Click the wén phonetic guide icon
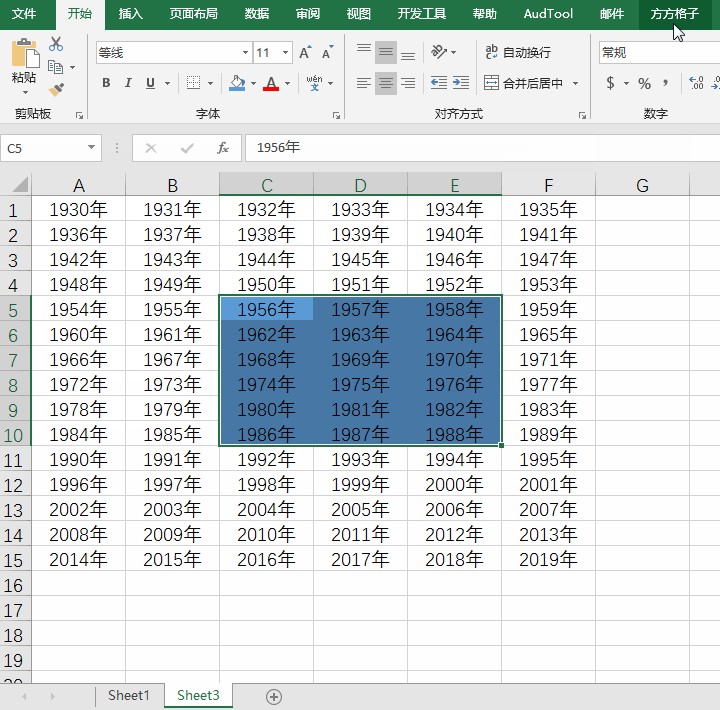Image resolution: width=720 pixels, height=710 pixels. pos(314,83)
